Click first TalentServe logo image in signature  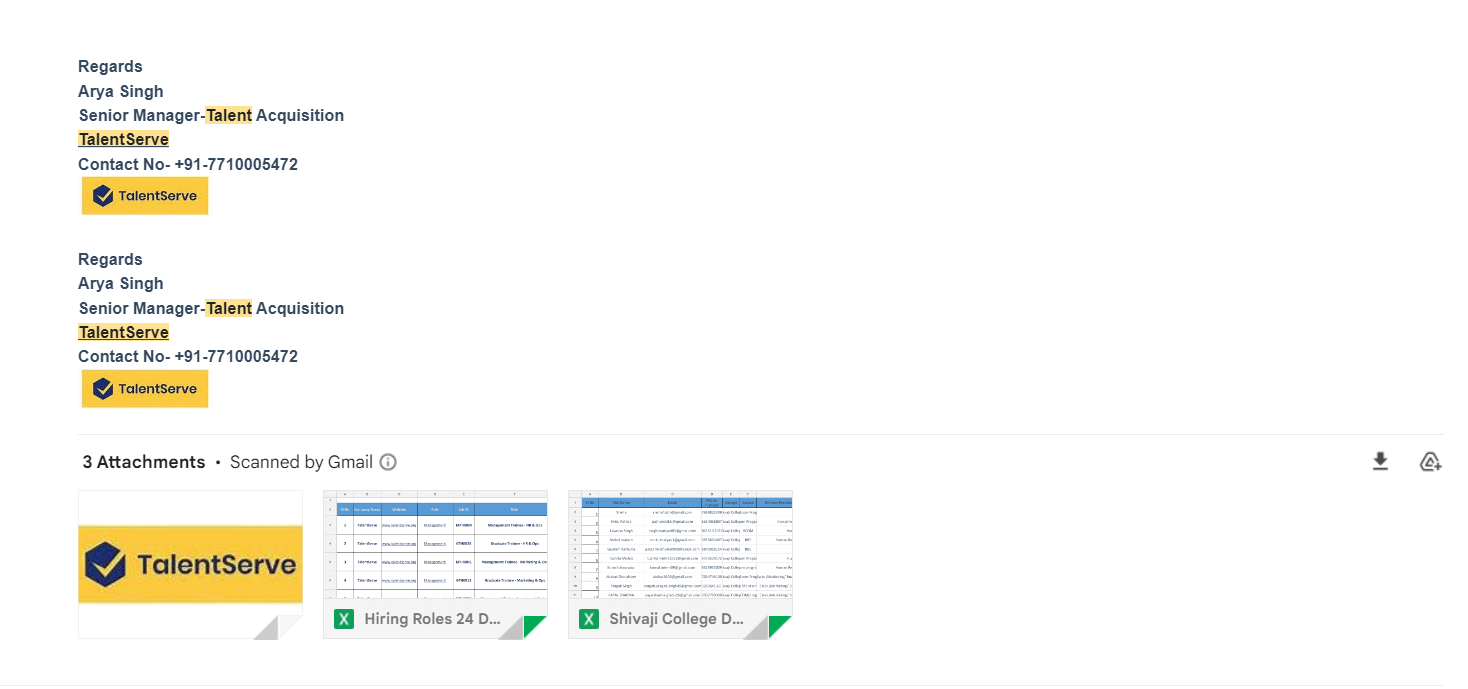coord(145,196)
